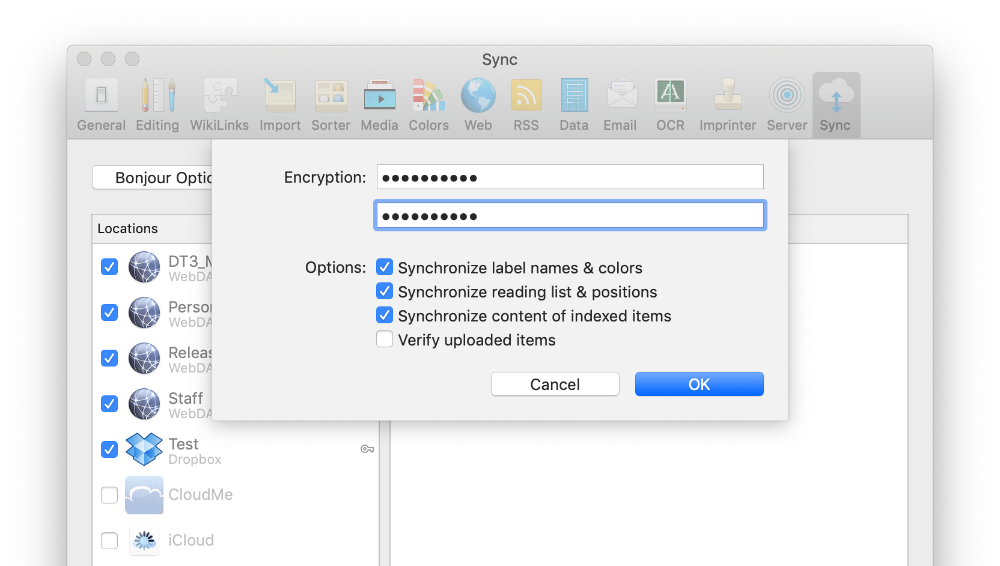
Task: Open the OCR preferences icon
Action: 670,105
